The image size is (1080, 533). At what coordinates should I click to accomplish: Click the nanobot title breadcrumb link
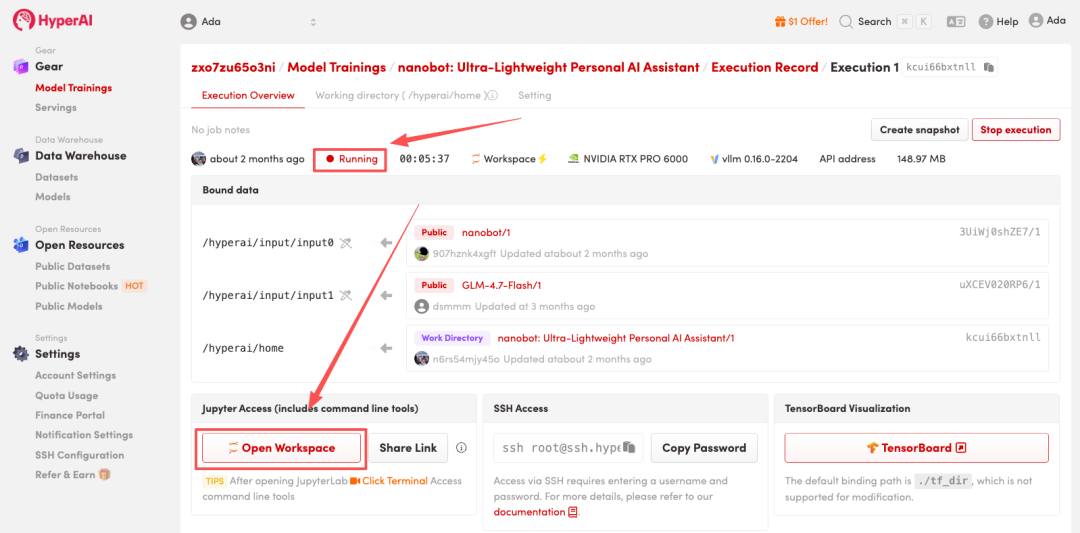point(548,67)
